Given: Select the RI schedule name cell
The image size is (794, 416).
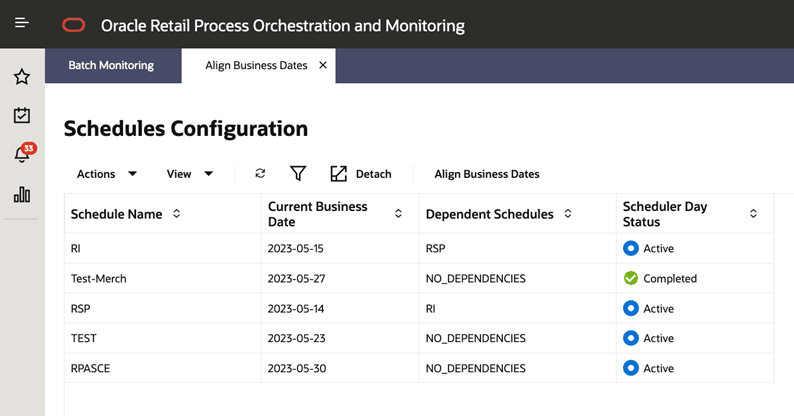Looking at the screenshot, I should [163, 248].
